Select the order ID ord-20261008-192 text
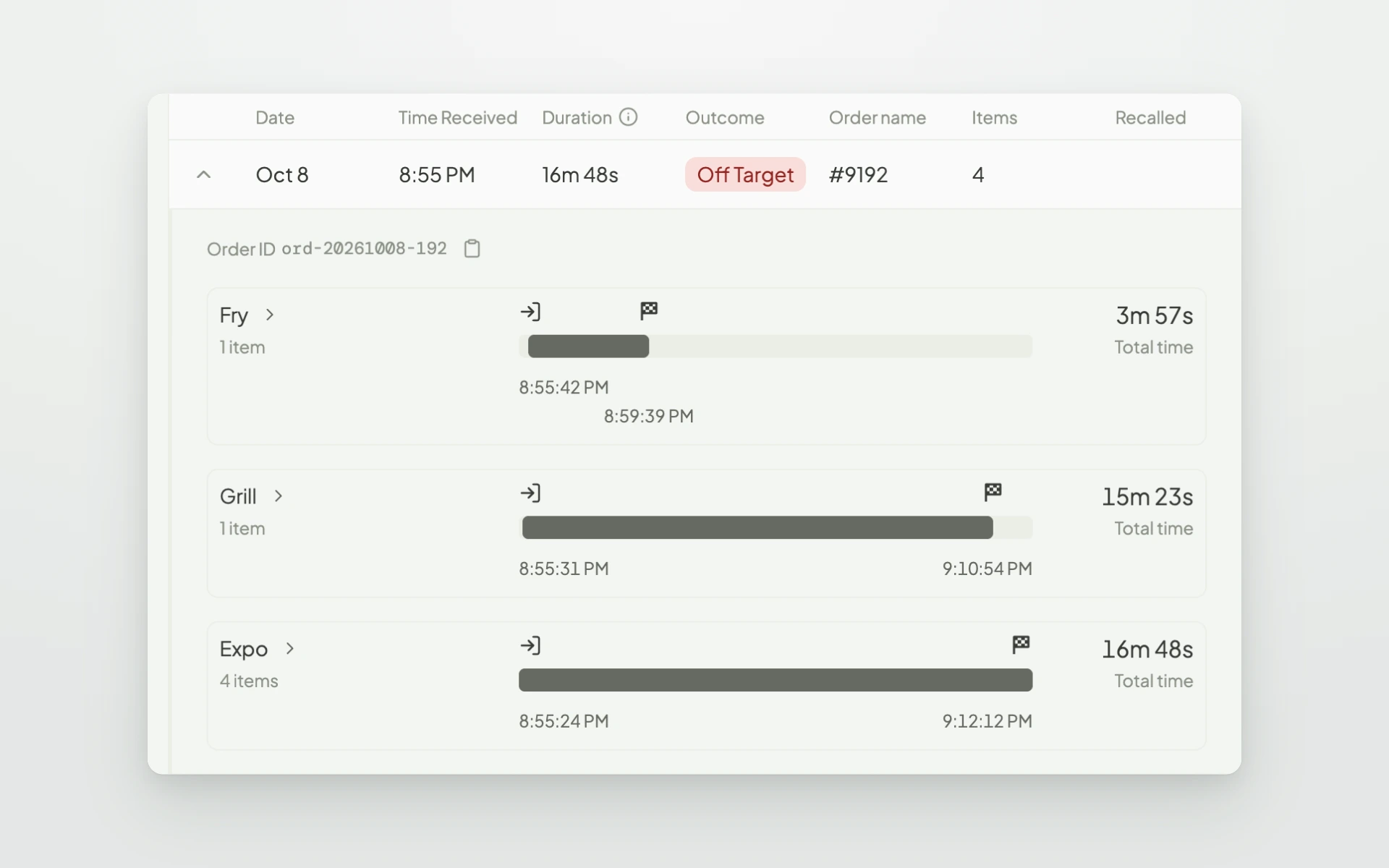1389x868 pixels. [364, 248]
